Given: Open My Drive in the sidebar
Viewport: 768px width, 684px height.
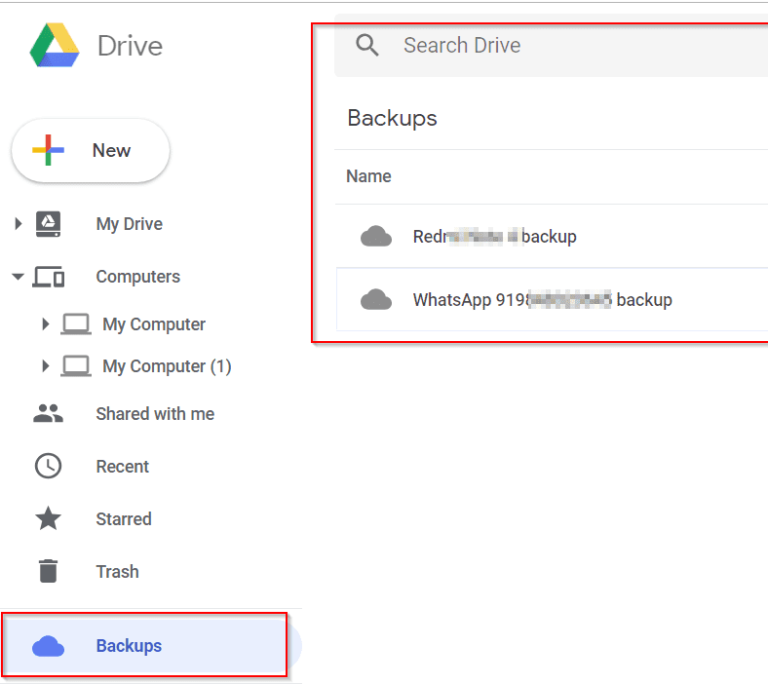Looking at the screenshot, I should [x=129, y=224].
